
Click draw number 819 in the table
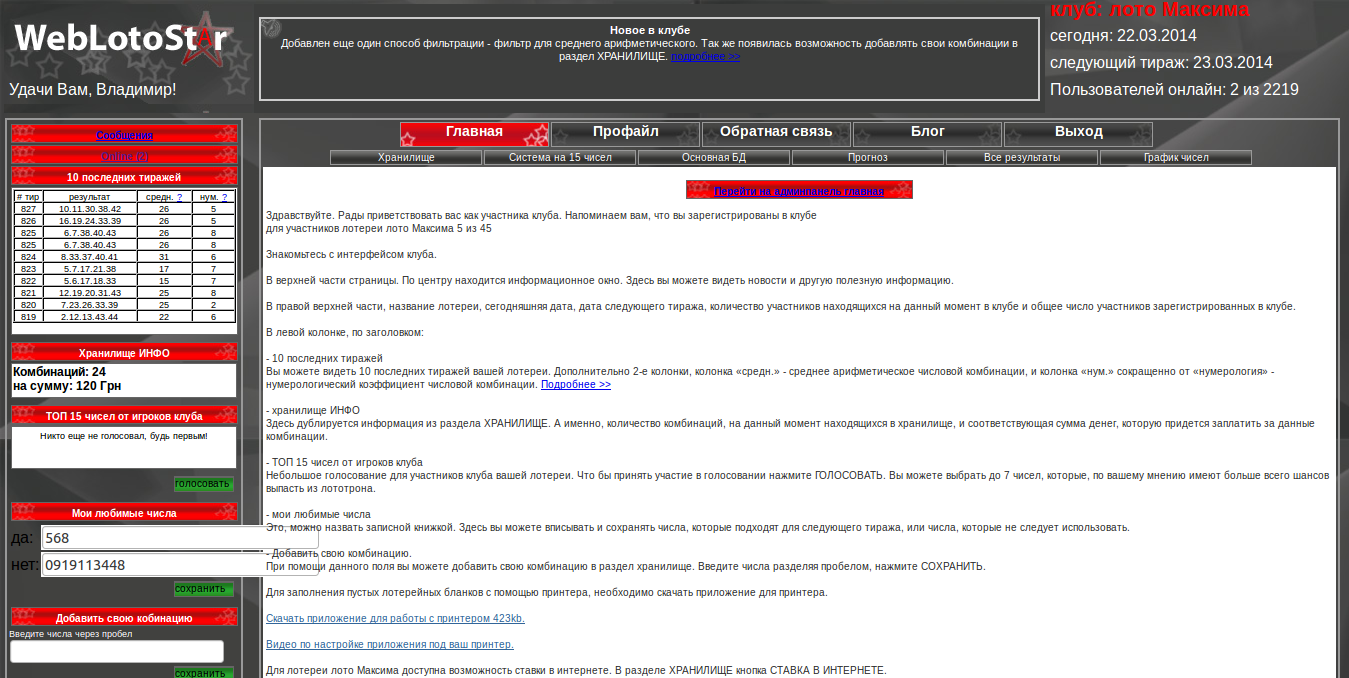pyautogui.click(x=28, y=317)
